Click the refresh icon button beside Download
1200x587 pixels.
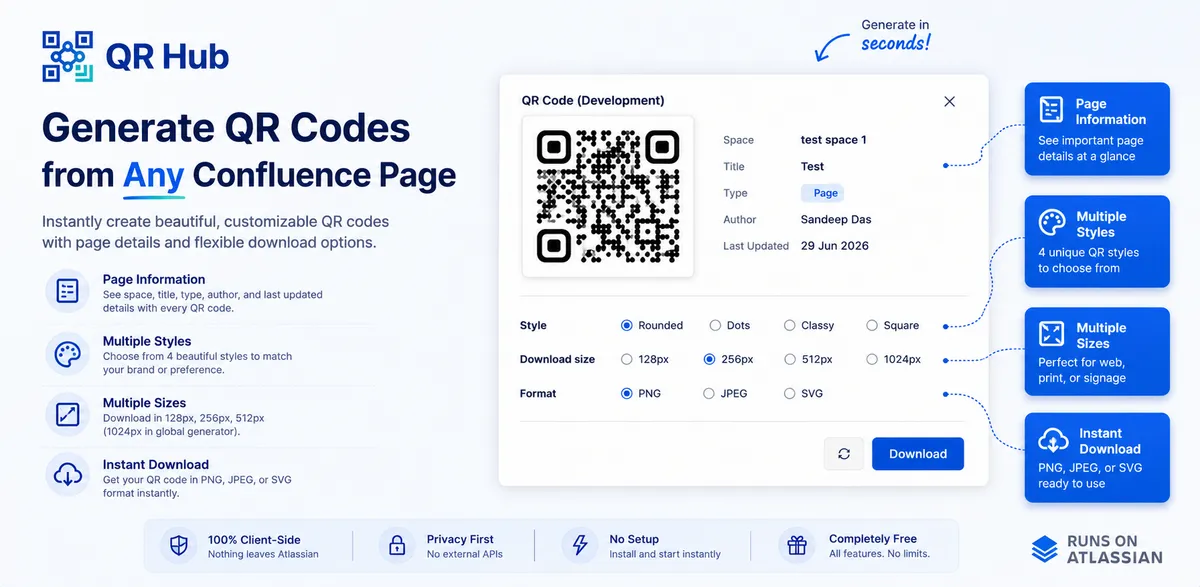pyautogui.click(x=844, y=454)
